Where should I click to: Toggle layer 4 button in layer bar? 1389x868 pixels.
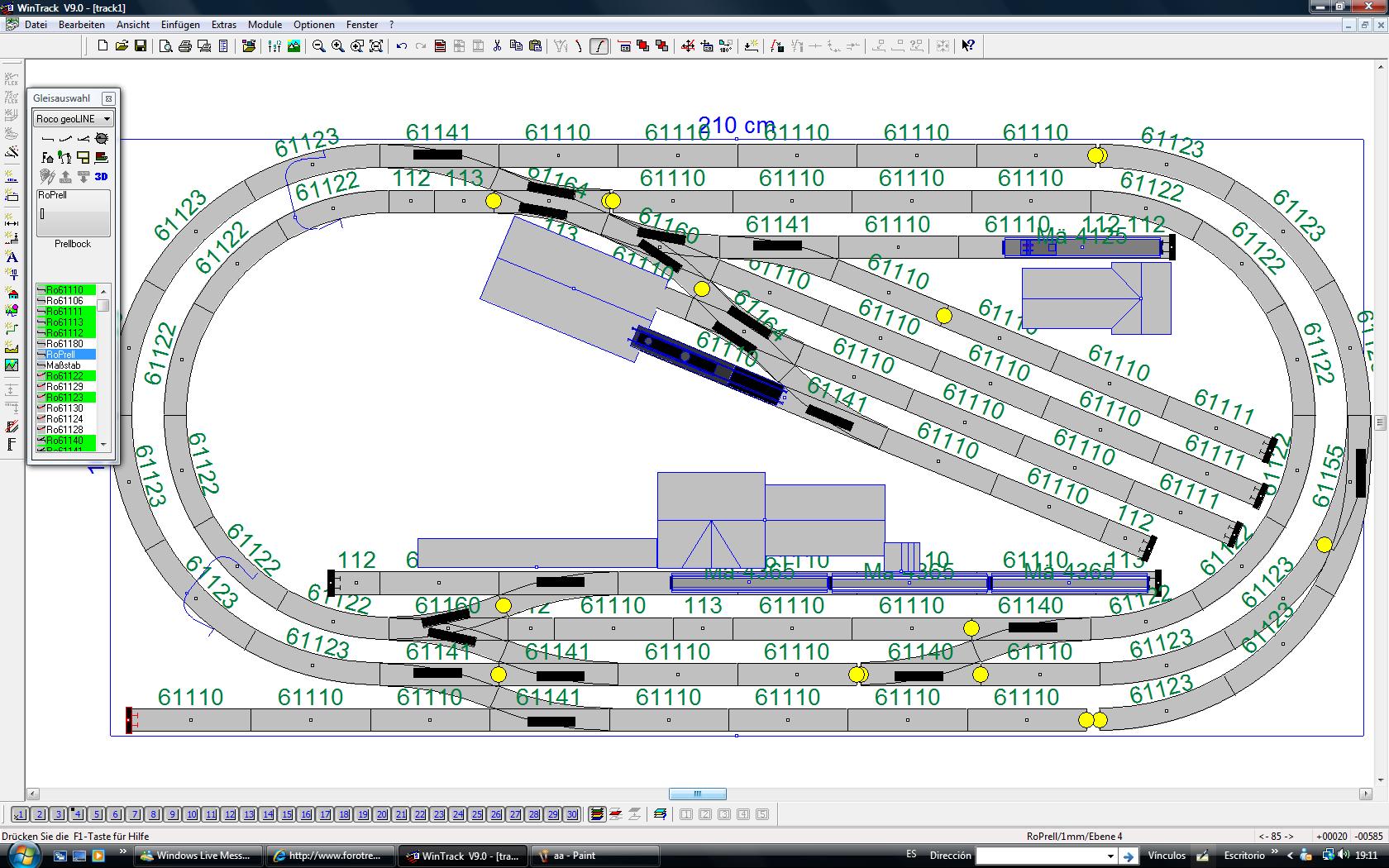coord(78,814)
